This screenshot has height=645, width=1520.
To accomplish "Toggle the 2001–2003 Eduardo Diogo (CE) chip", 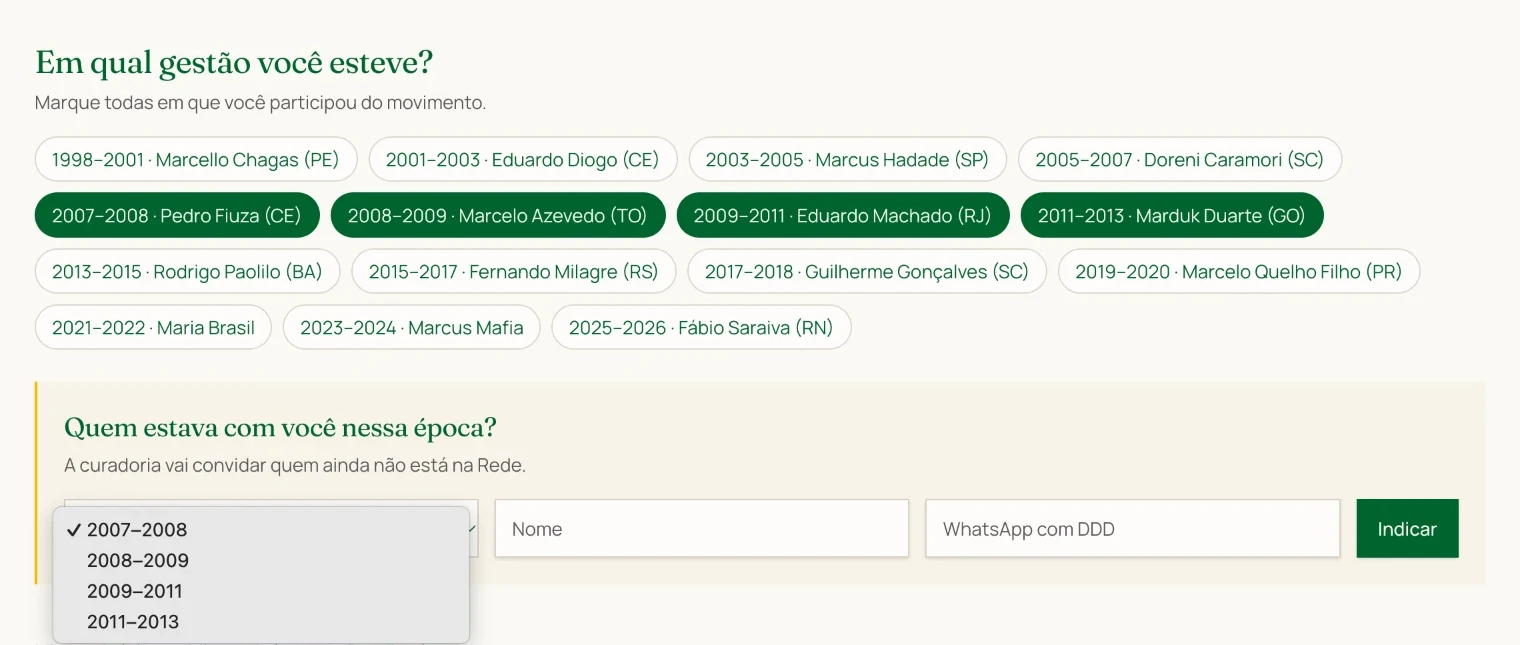I will click(x=523, y=159).
